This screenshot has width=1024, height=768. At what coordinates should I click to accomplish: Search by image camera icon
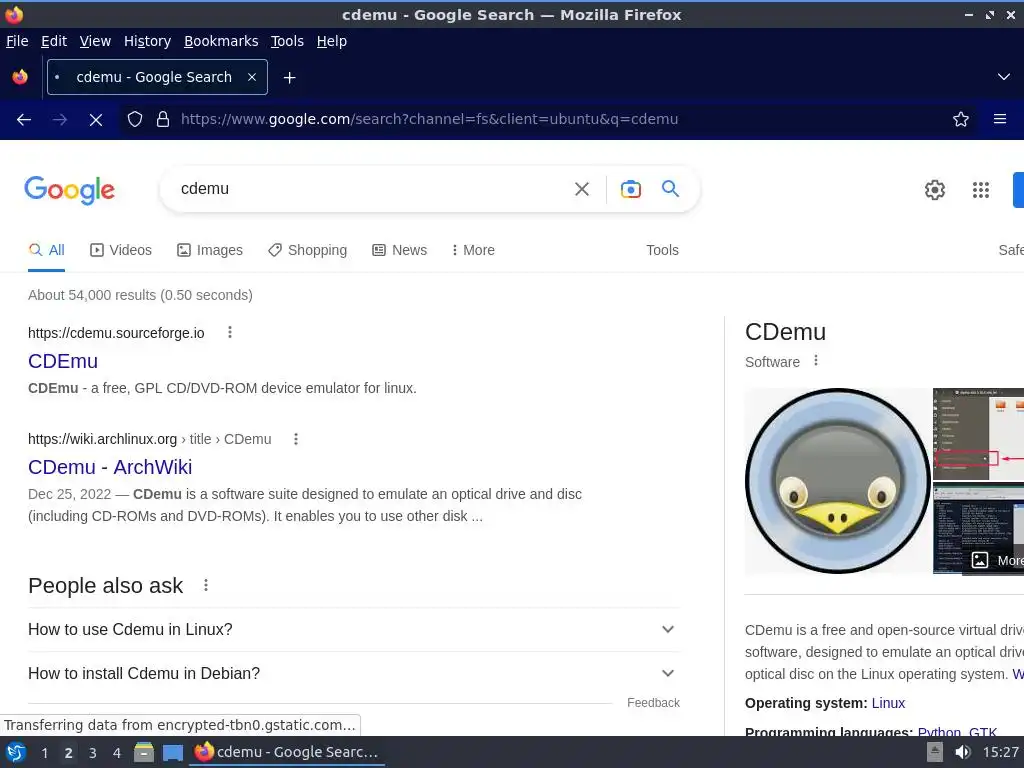tap(631, 189)
